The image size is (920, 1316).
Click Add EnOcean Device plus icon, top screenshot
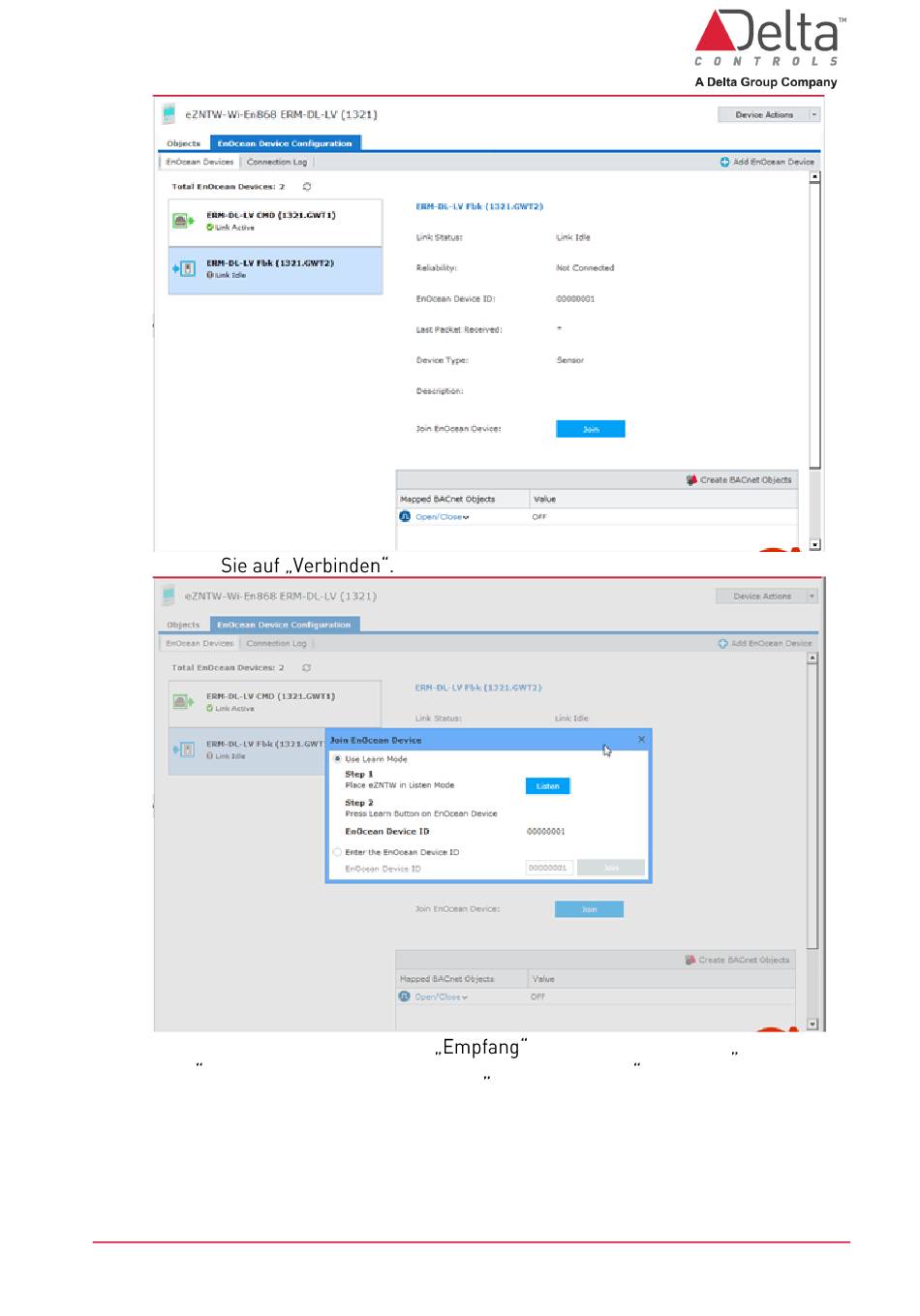coord(724,162)
